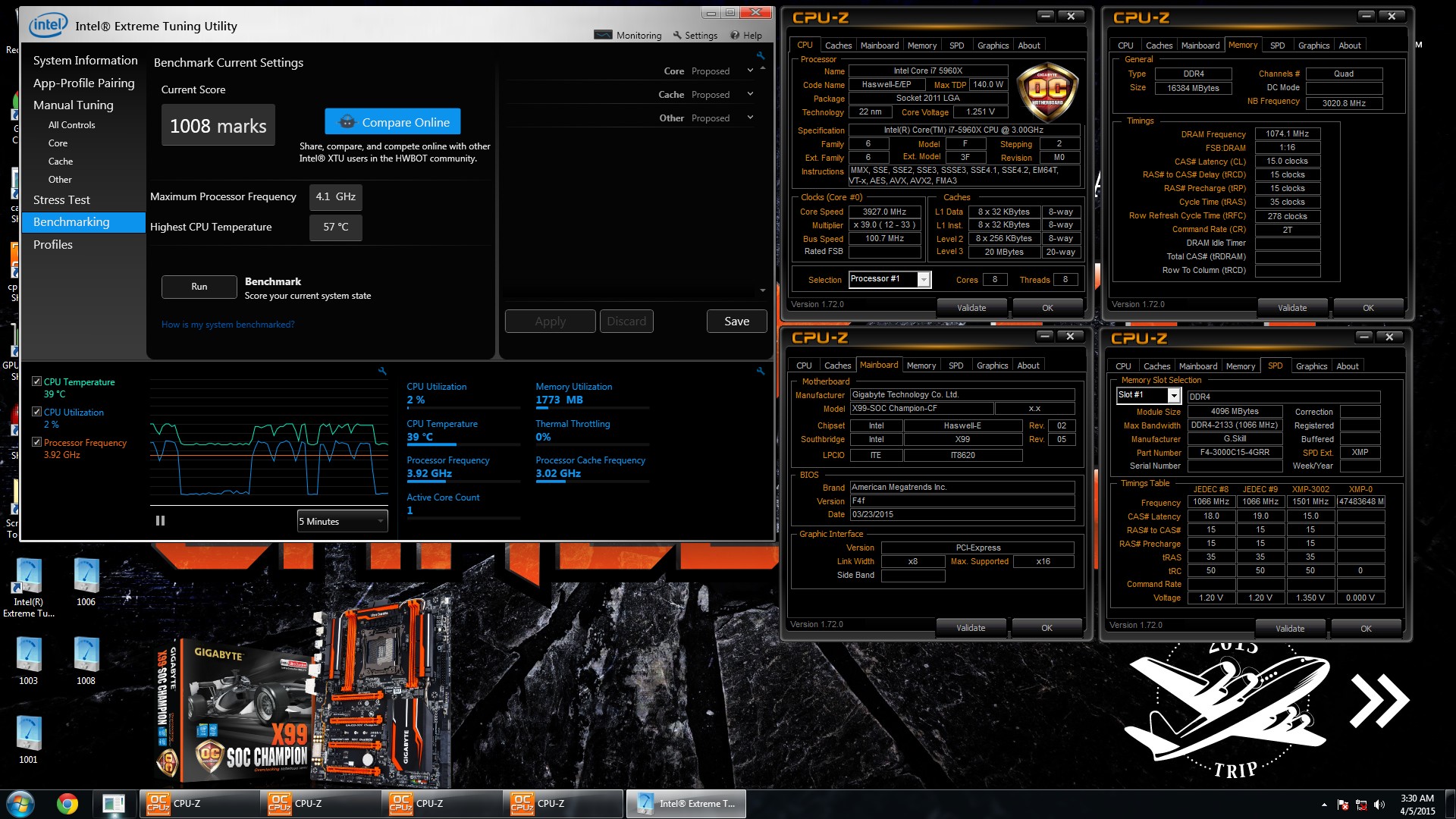1456x819 pixels.
Task: Expand the Cache Proposed section
Action: (750, 95)
